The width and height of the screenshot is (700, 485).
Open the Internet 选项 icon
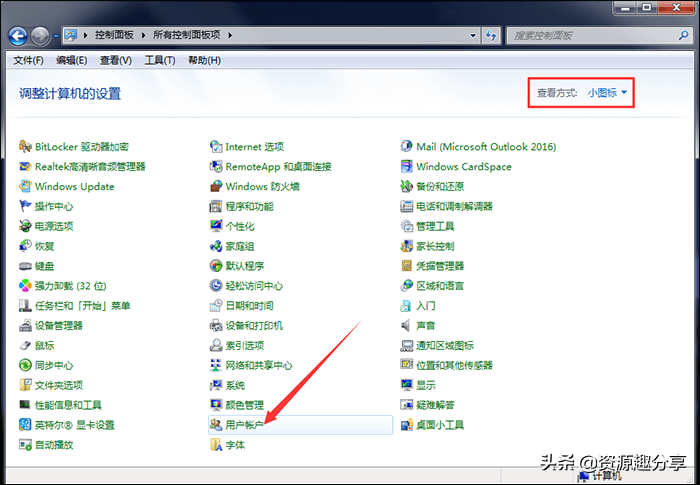click(216, 146)
